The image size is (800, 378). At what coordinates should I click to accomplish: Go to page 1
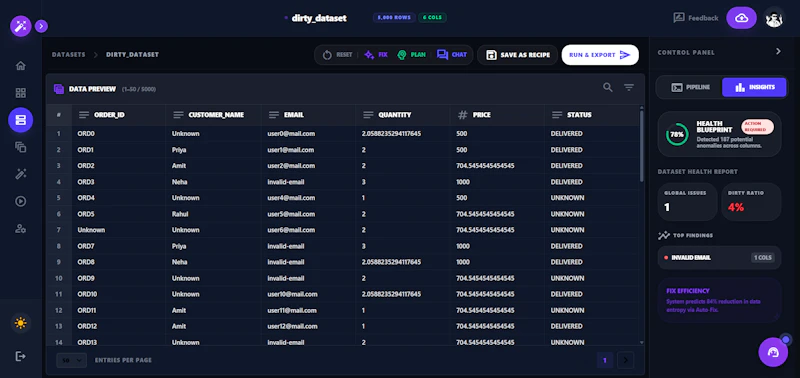605,360
